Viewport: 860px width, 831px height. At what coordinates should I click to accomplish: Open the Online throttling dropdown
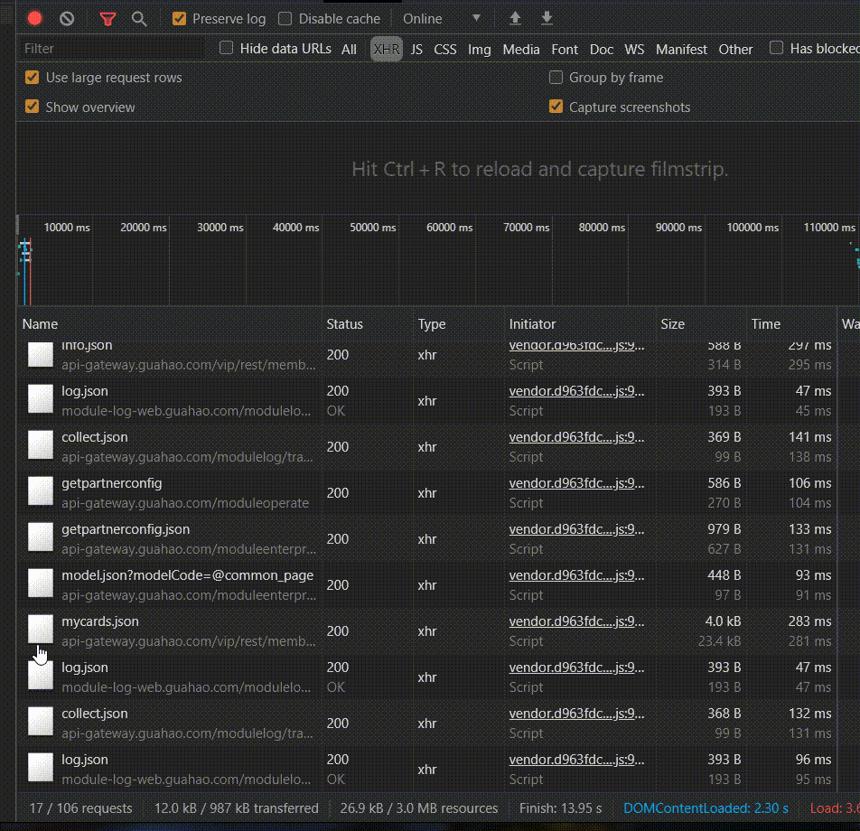(x=442, y=19)
